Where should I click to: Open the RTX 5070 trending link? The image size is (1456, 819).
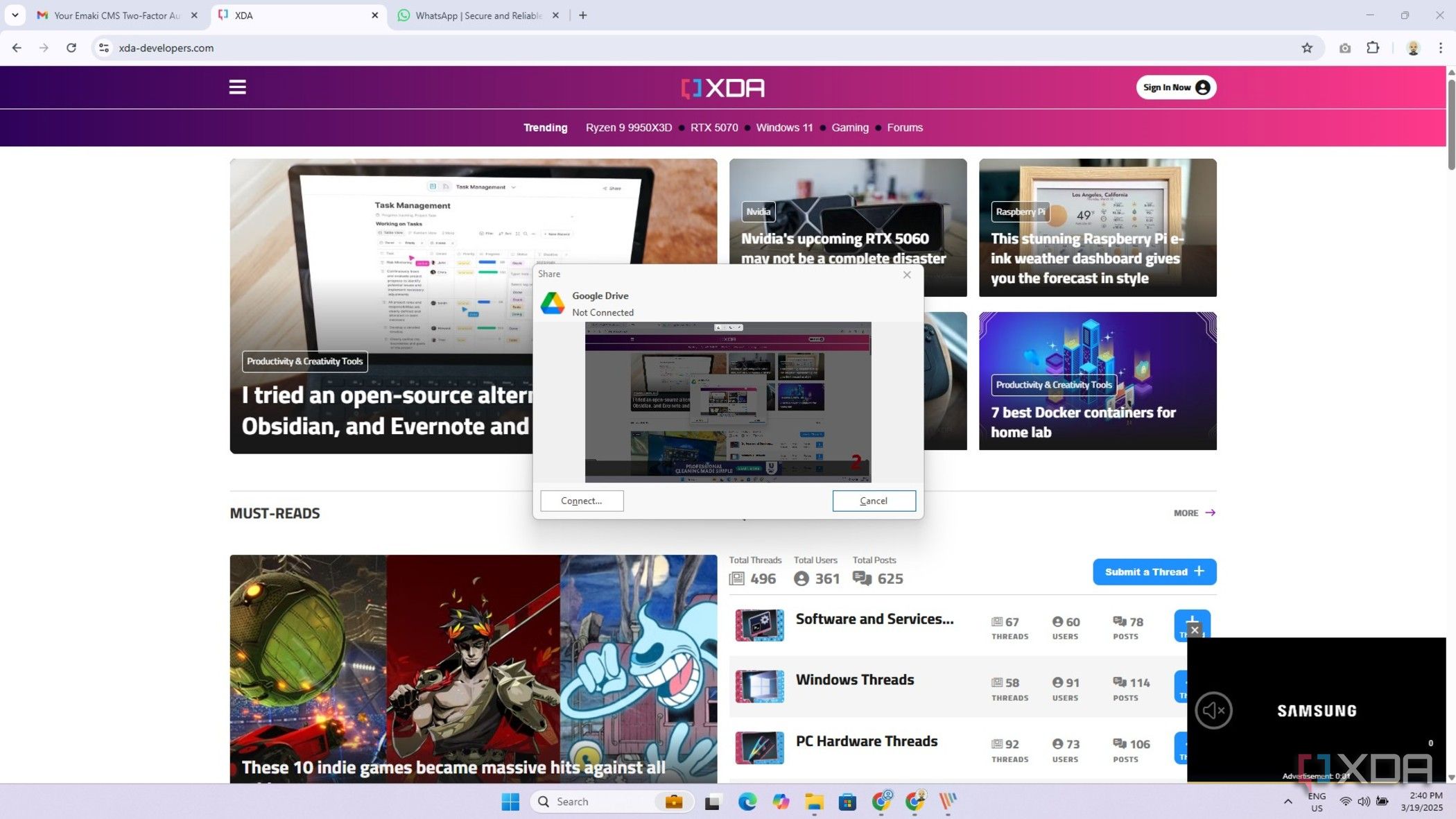[x=714, y=128]
